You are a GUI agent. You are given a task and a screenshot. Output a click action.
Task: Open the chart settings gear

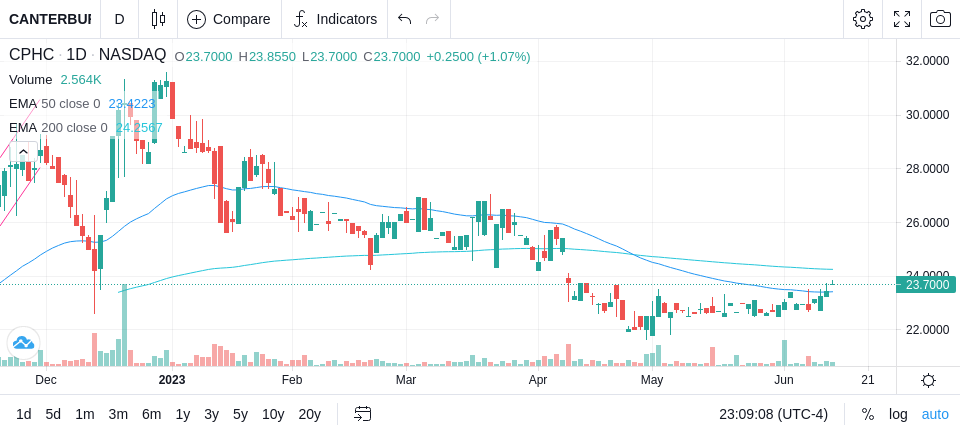[863, 19]
